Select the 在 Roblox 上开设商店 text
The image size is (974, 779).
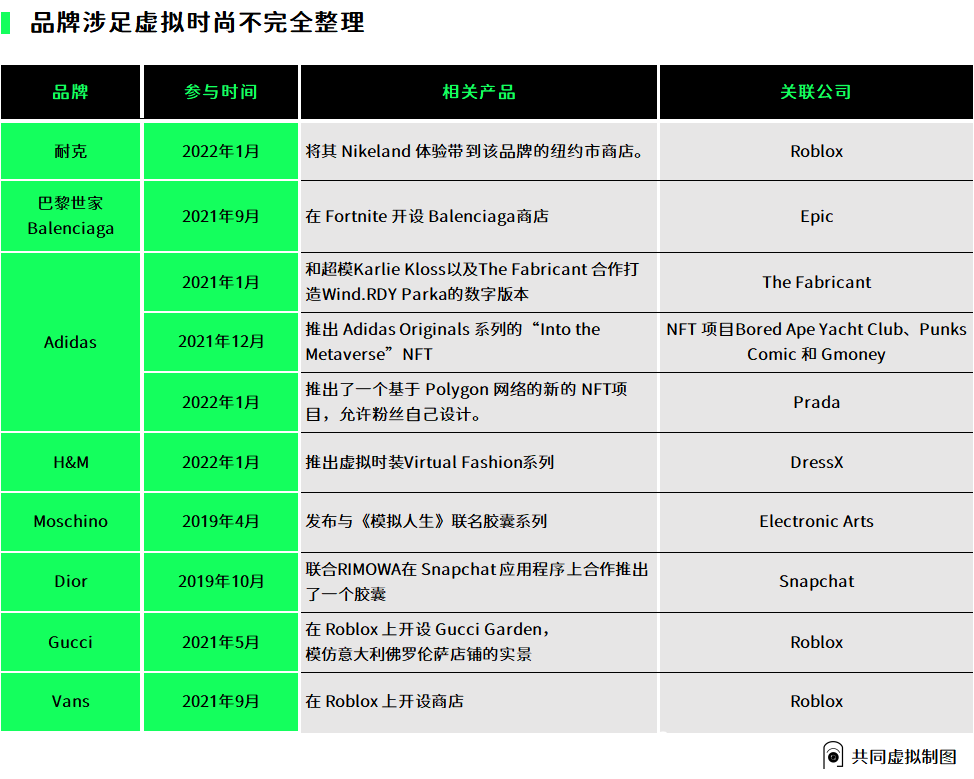[x=385, y=701]
